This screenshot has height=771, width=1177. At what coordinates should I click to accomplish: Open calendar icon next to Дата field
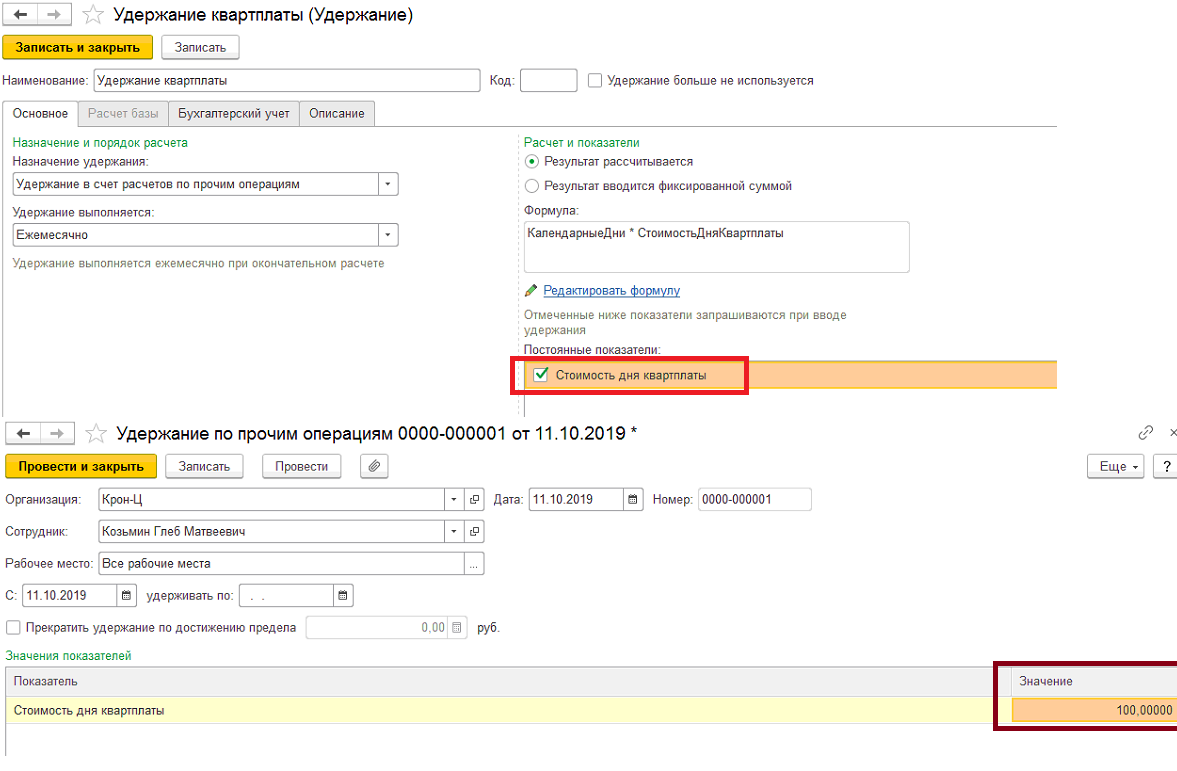click(633, 499)
